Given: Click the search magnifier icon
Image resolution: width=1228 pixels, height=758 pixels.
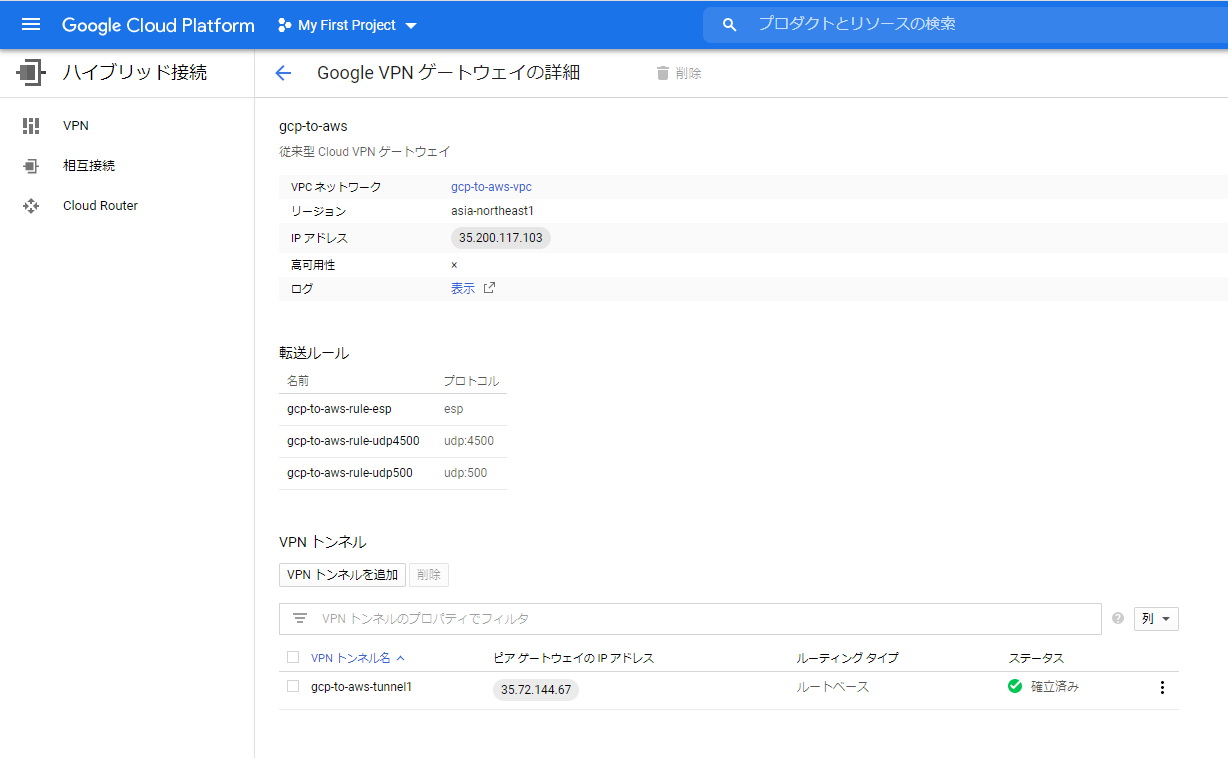Looking at the screenshot, I should (x=729, y=25).
